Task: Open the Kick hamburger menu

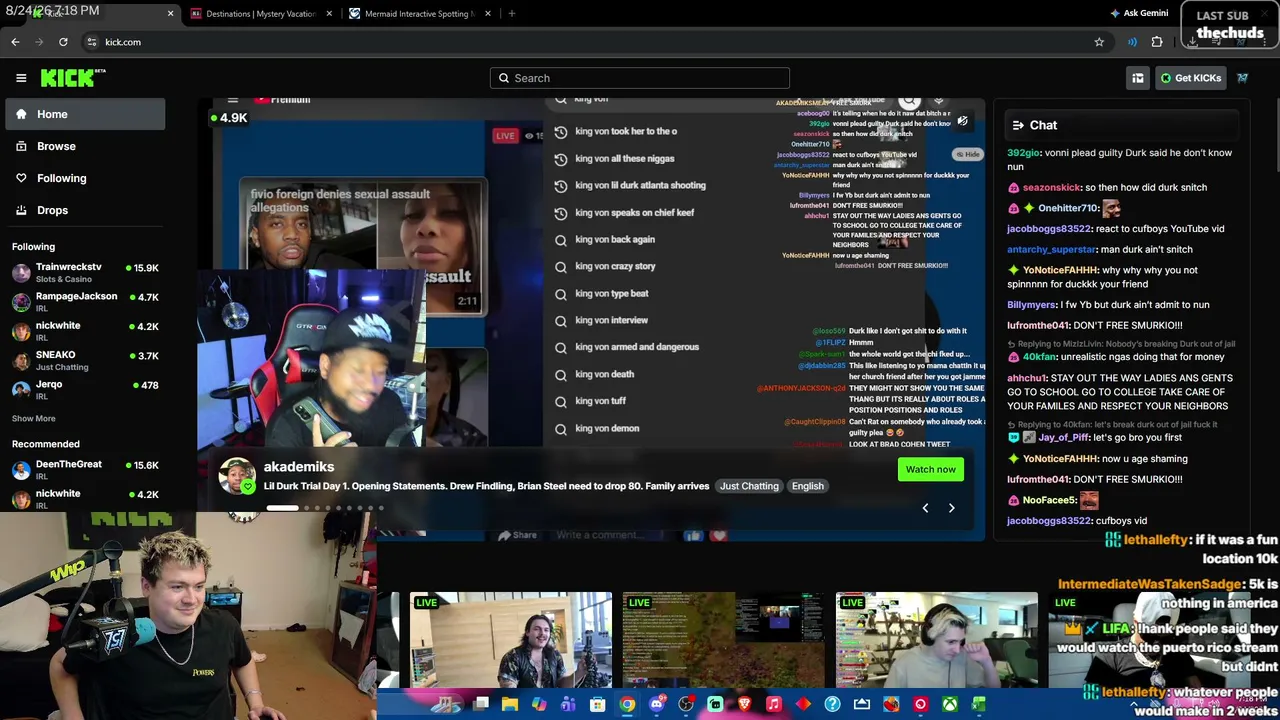Action: point(21,78)
